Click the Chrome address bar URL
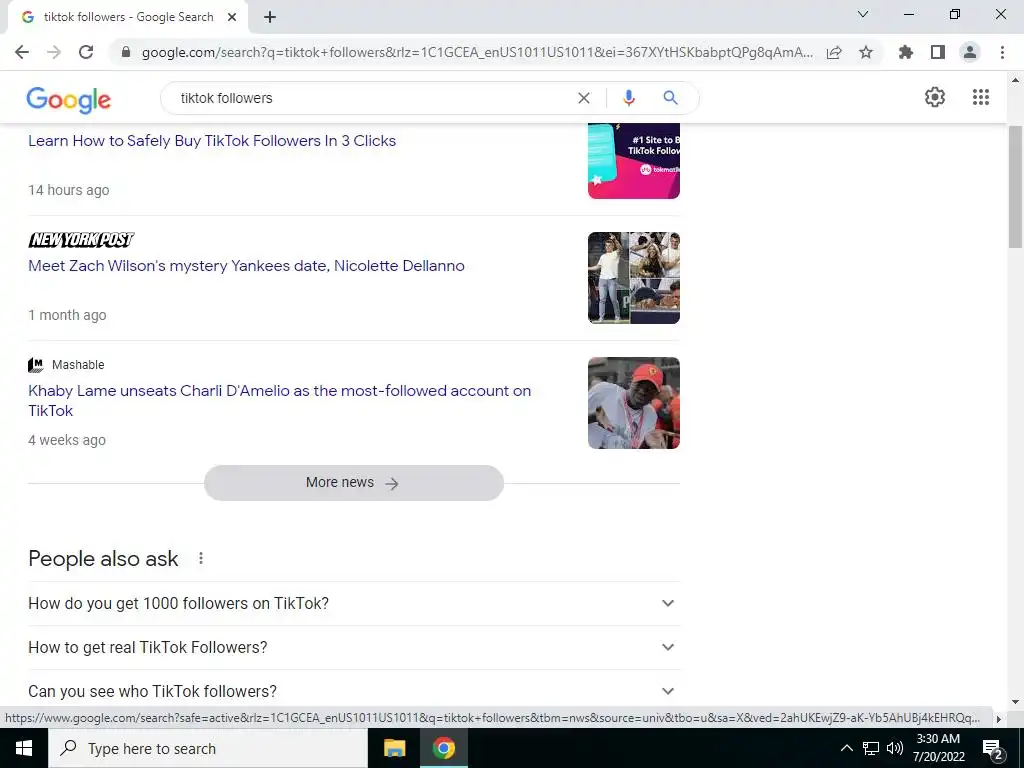Screen dimensions: 1024x768 pyautogui.click(x=477, y=52)
